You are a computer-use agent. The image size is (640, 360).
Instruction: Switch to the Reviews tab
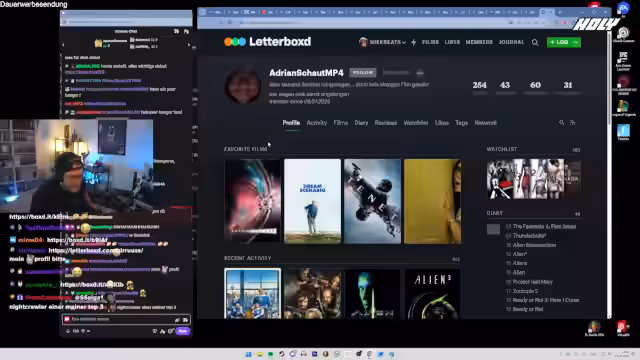point(386,122)
